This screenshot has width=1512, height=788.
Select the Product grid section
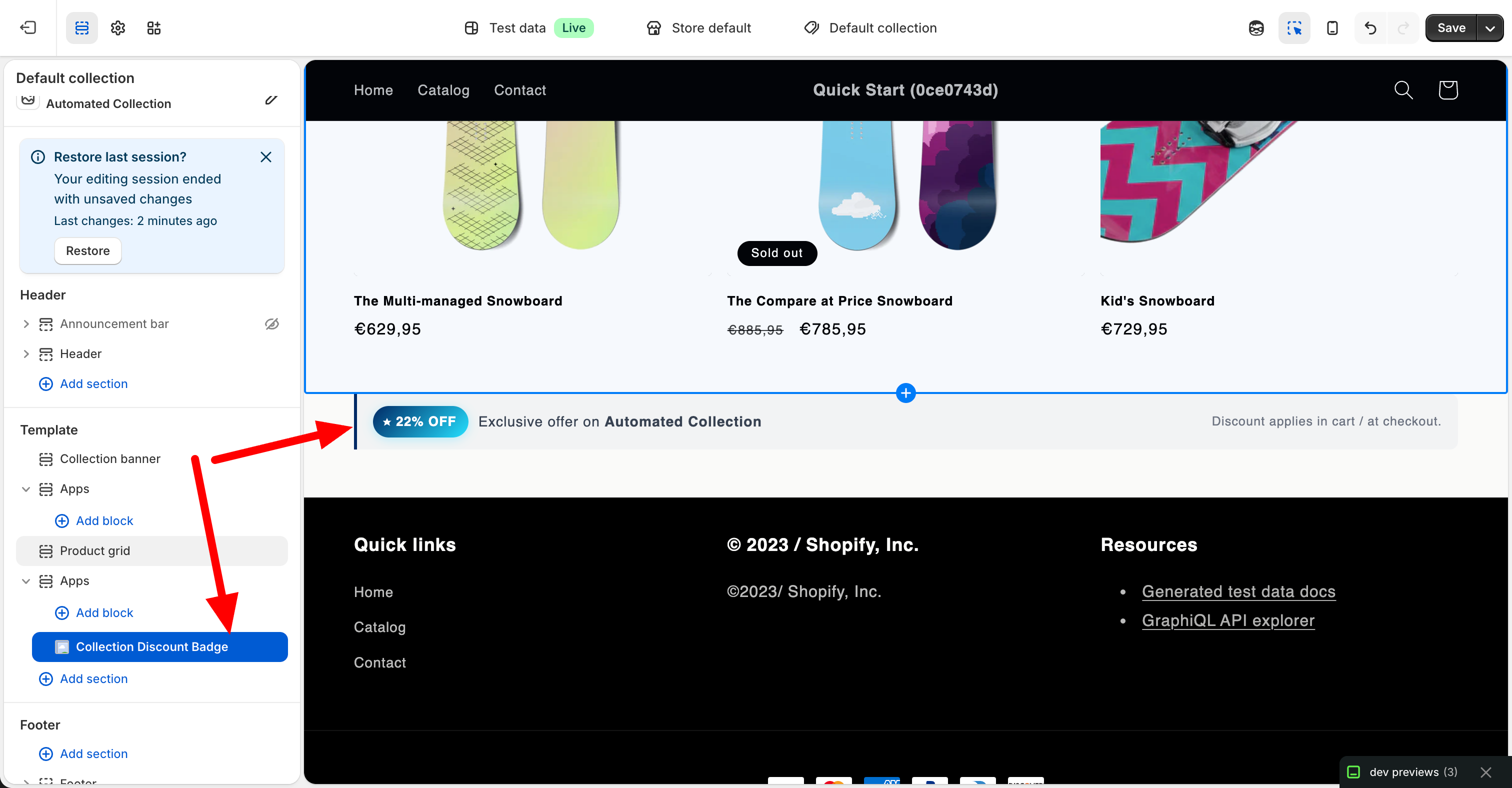(x=152, y=551)
